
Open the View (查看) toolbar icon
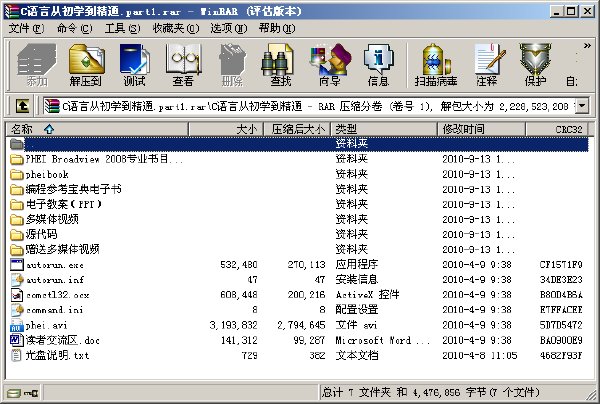(x=183, y=64)
